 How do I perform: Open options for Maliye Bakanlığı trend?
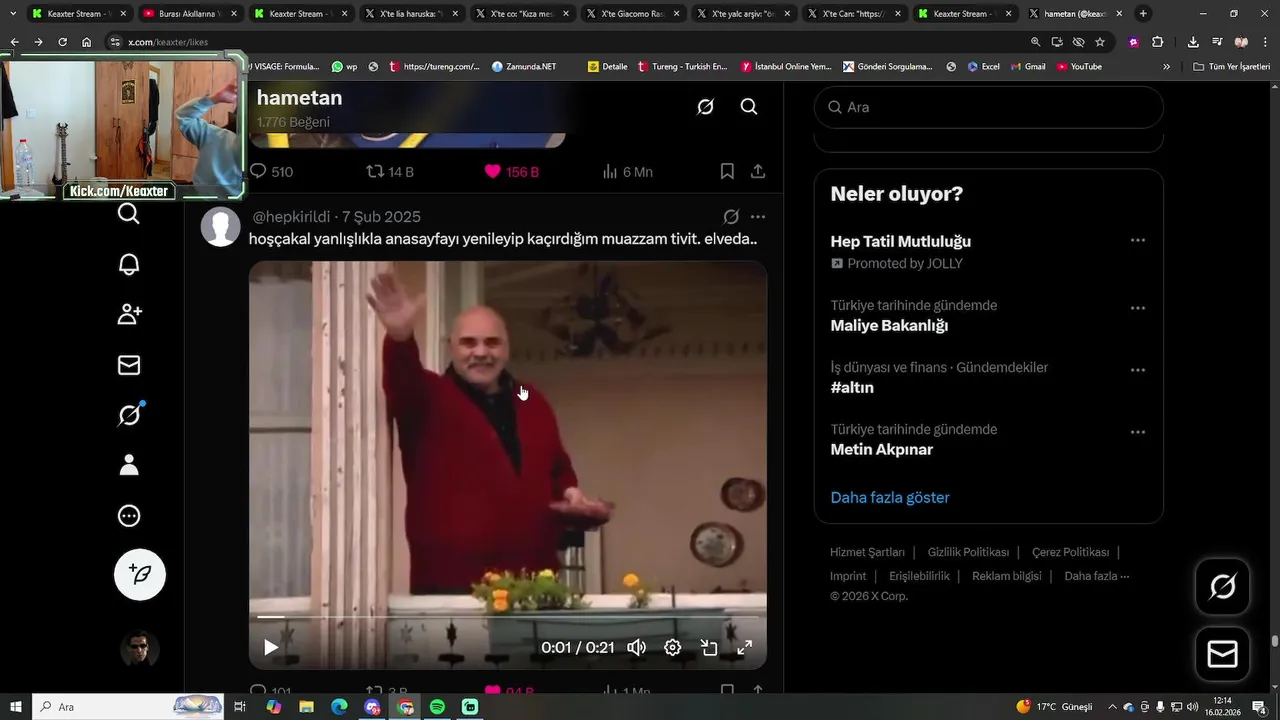click(x=1138, y=308)
